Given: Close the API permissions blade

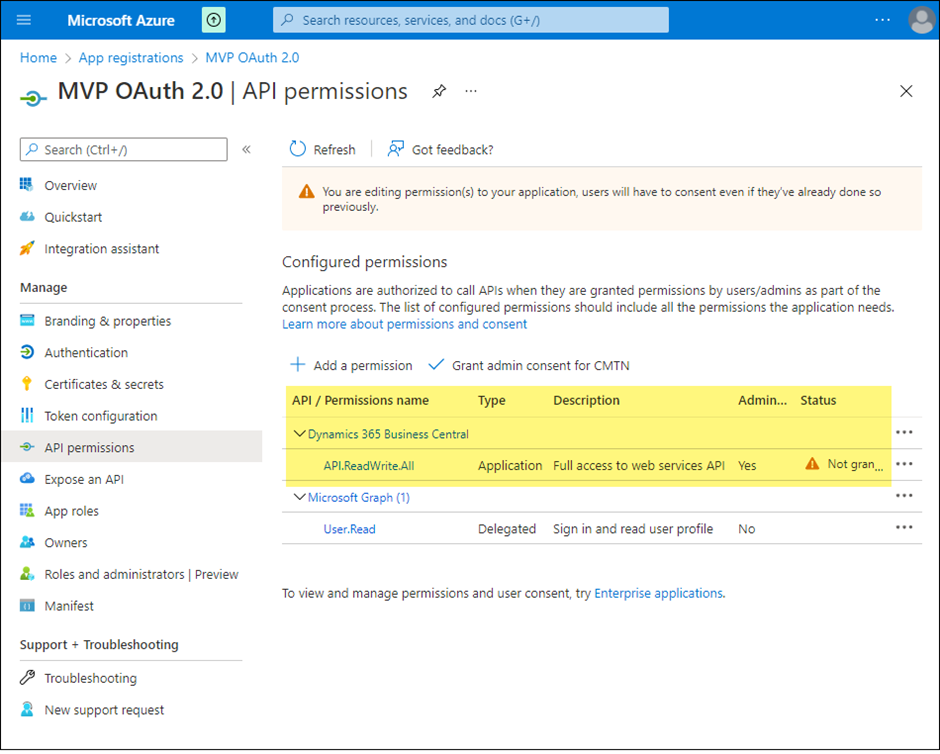Looking at the screenshot, I should (x=906, y=91).
